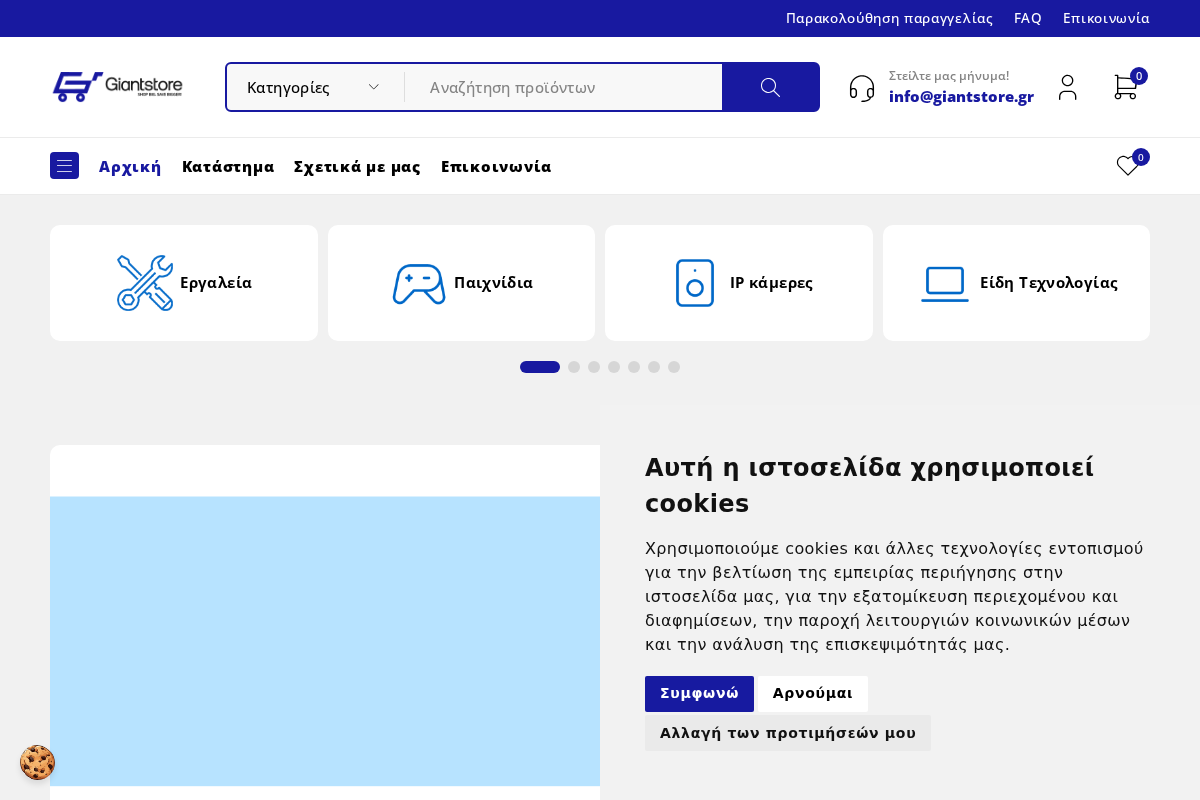Viewport: 1200px width, 800px height.
Task: Click the IP κάμερες camera icon
Action: [x=695, y=283]
